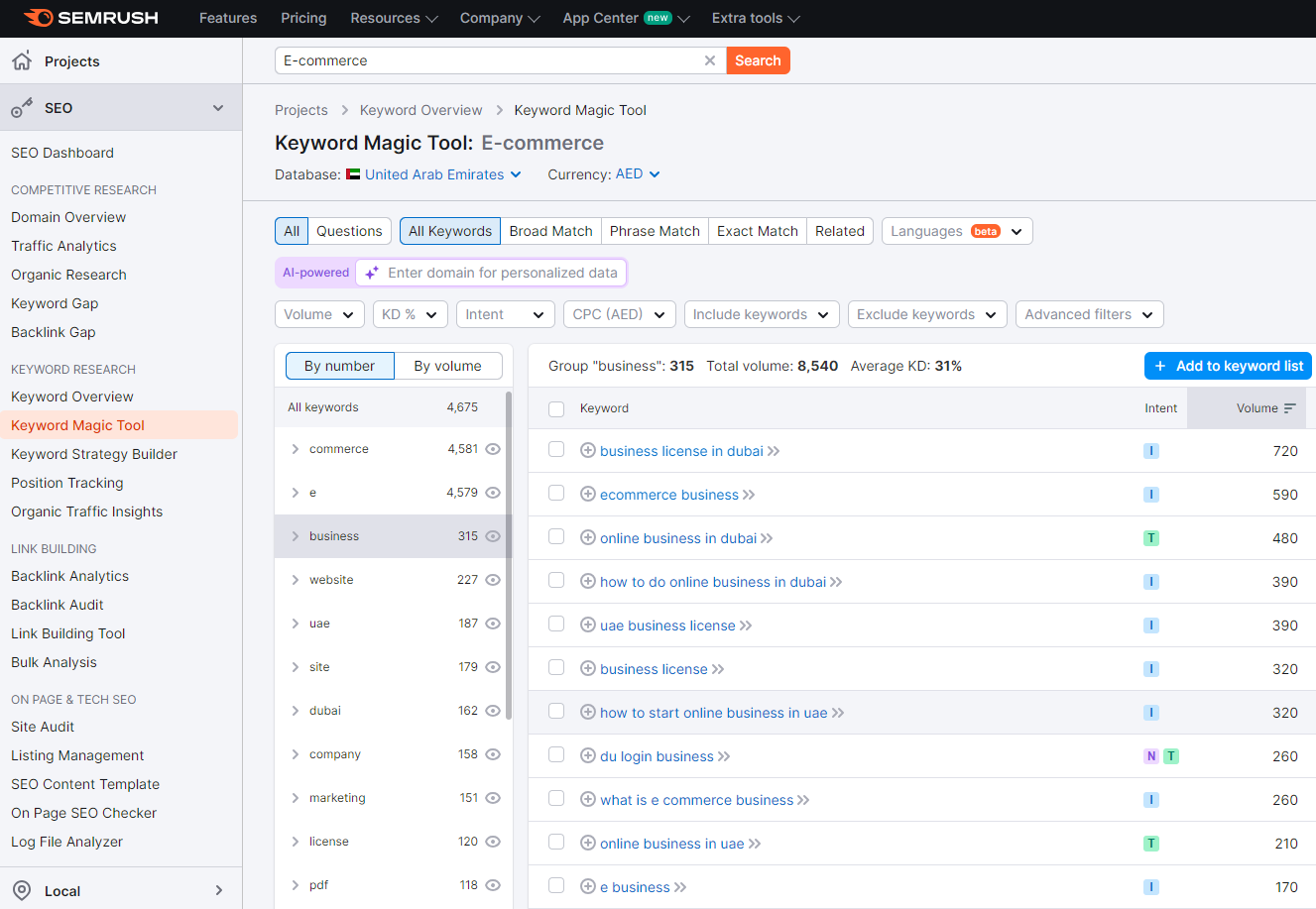The height and width of the screenshot is (909, 1316).
Task: Open the KD % filter dropdown
Action: tap(411, 314)
